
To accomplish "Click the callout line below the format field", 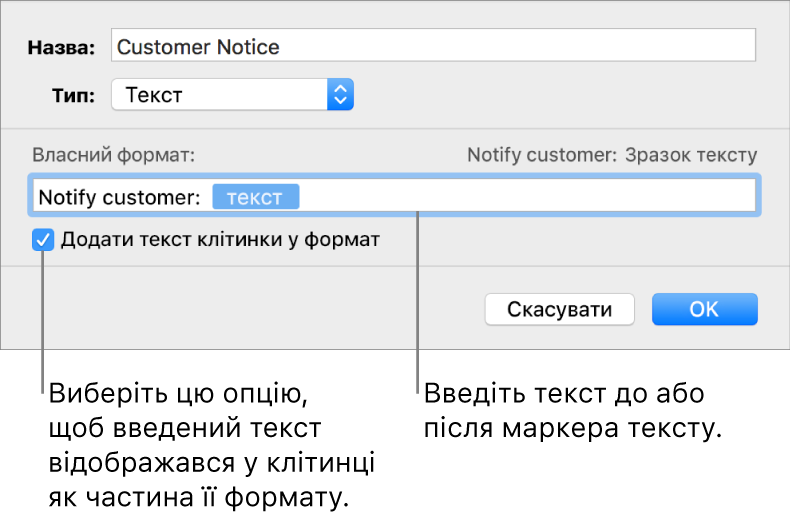I will point(417,300).
